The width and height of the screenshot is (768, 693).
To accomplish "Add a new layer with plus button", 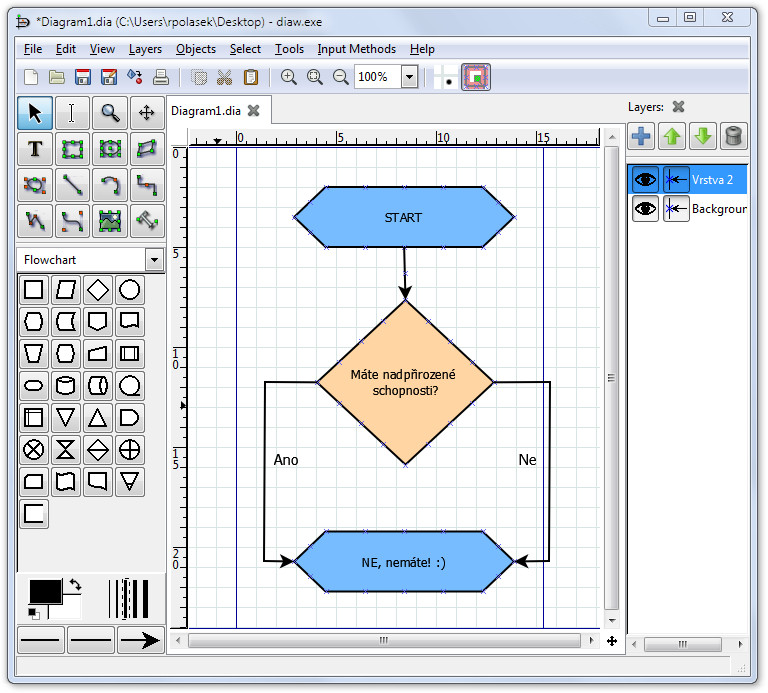I will 641,136.
